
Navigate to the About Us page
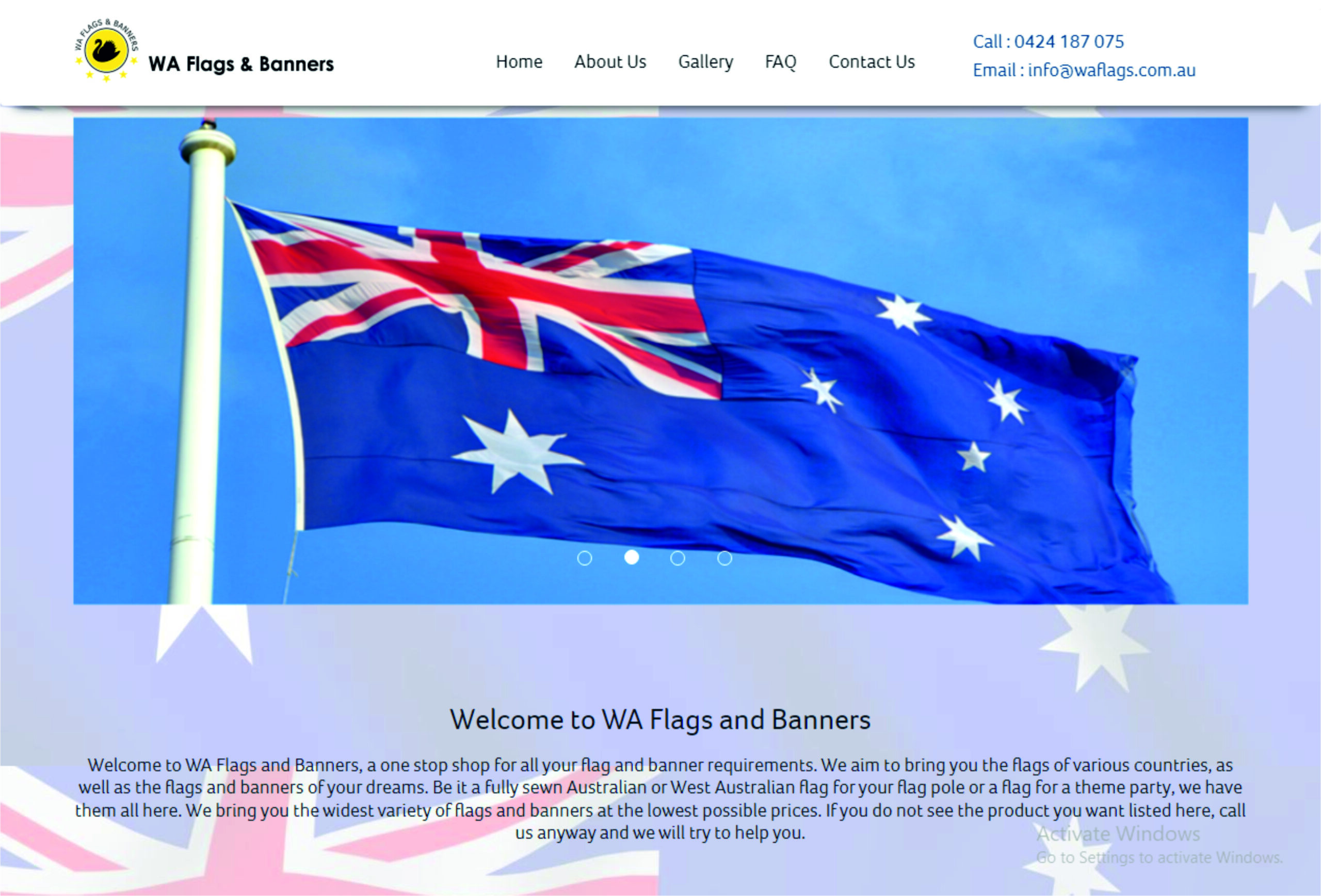[x=609, y=62]
